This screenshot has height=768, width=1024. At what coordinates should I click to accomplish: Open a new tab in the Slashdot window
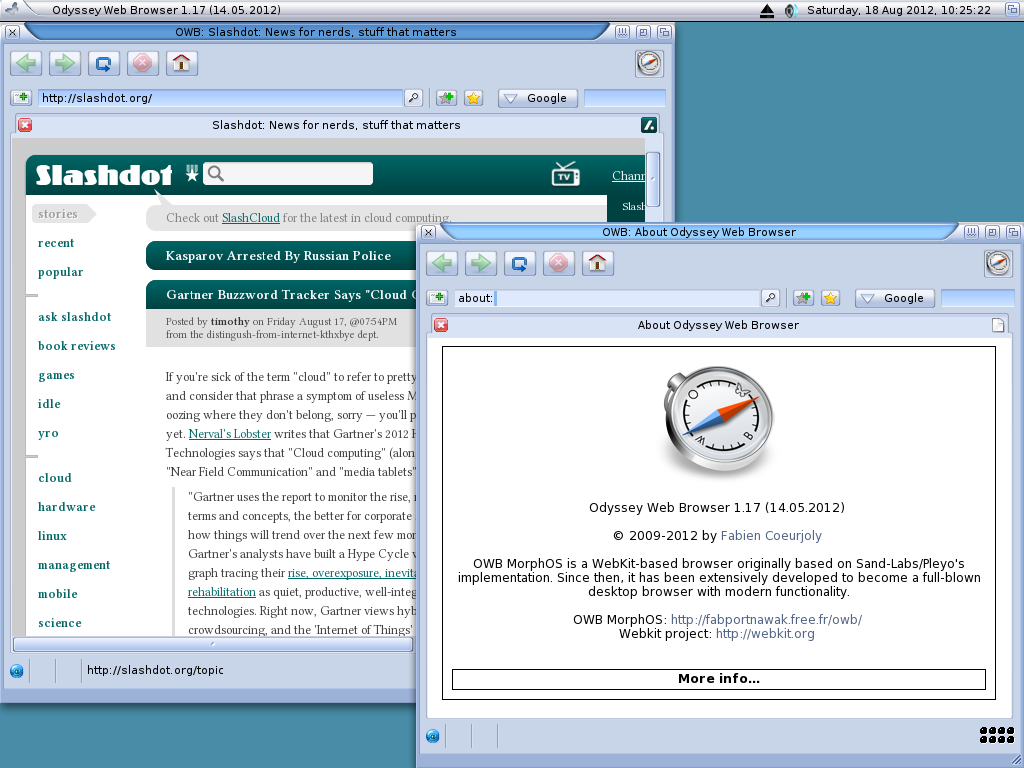pos(21,98)
